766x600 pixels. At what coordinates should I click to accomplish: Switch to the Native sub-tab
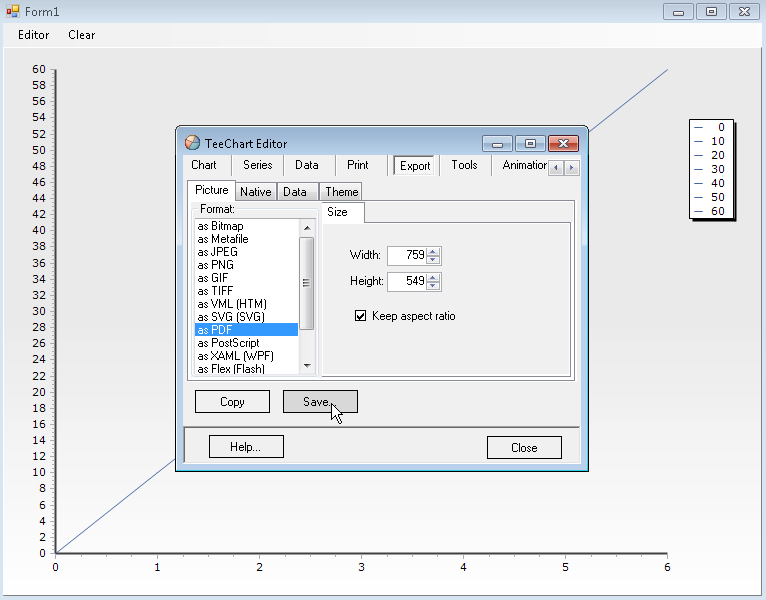255,192
